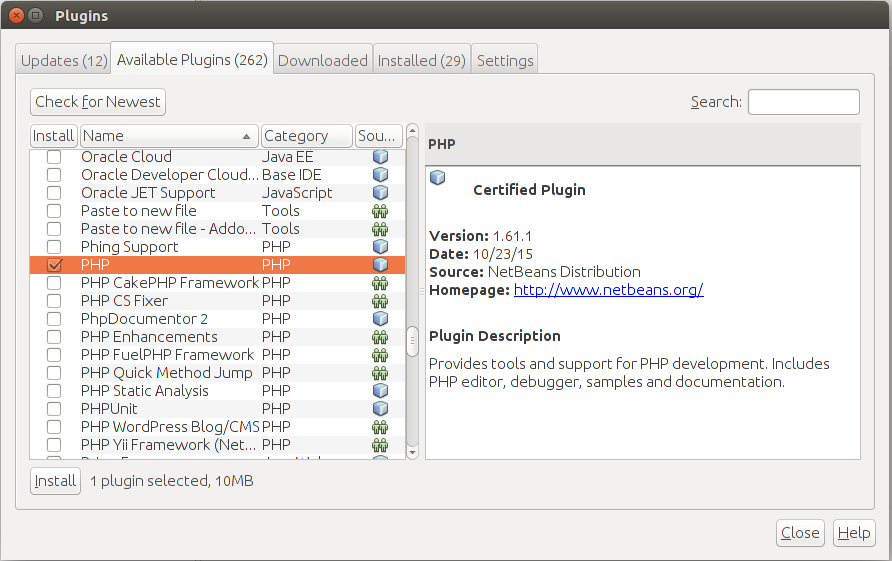Viewport: 892px width, 561px height.
Task: Check the Oracle JET Support checkbox
Action: coord(54,193)
